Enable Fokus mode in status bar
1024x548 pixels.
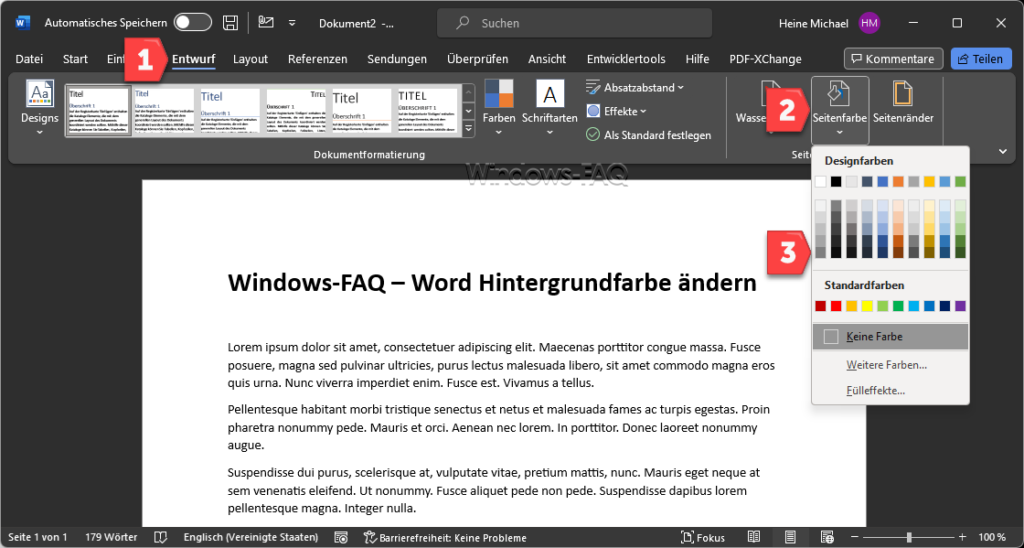click(703, 538)
